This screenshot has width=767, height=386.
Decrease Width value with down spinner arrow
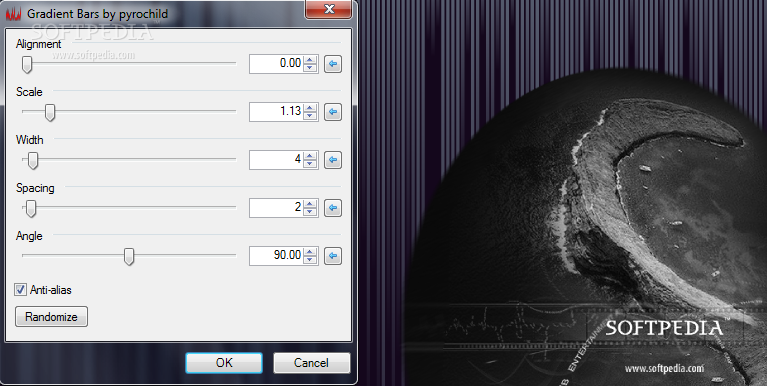pyautogui.click(x=310, y=164)
